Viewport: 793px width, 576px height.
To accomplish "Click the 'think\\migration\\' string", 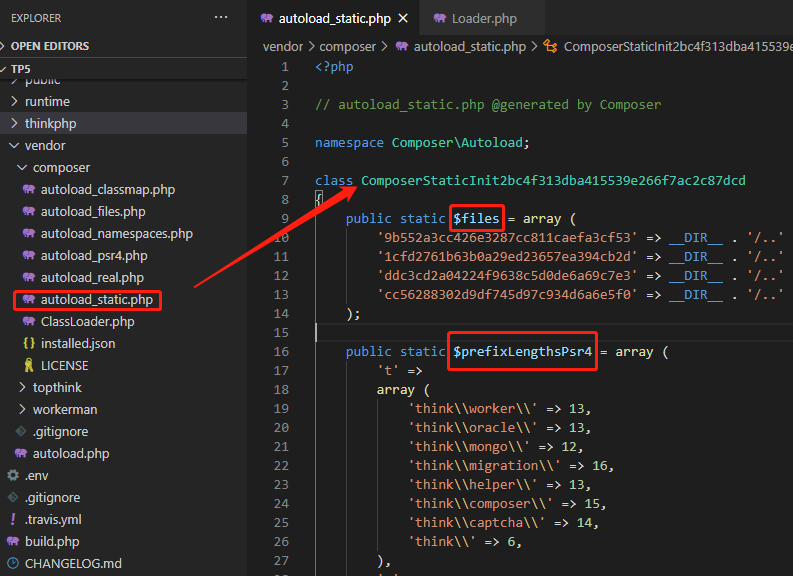I will coord(484,466).
